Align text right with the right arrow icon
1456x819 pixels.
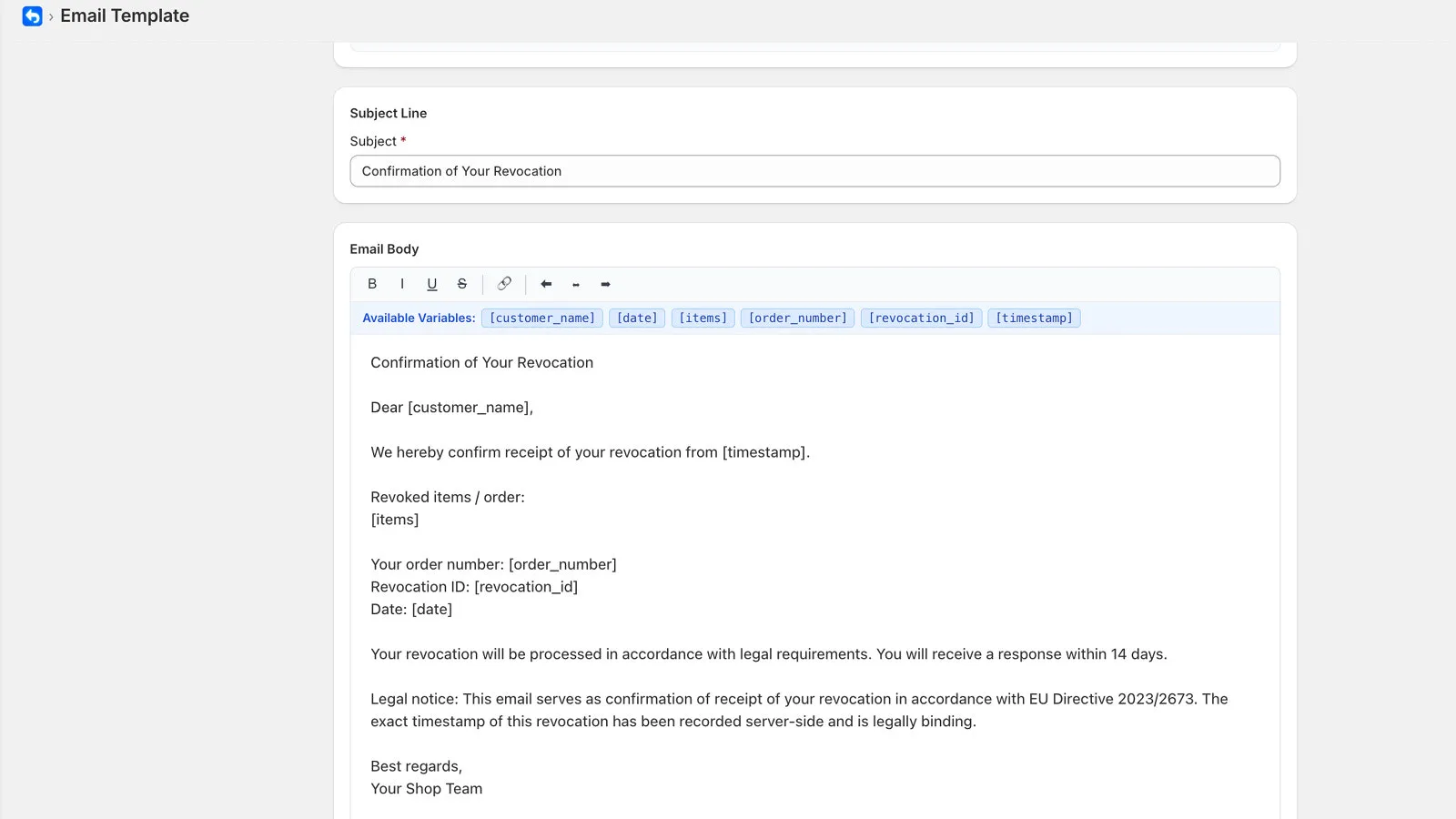pyautogui.click(x=606, y=284)
